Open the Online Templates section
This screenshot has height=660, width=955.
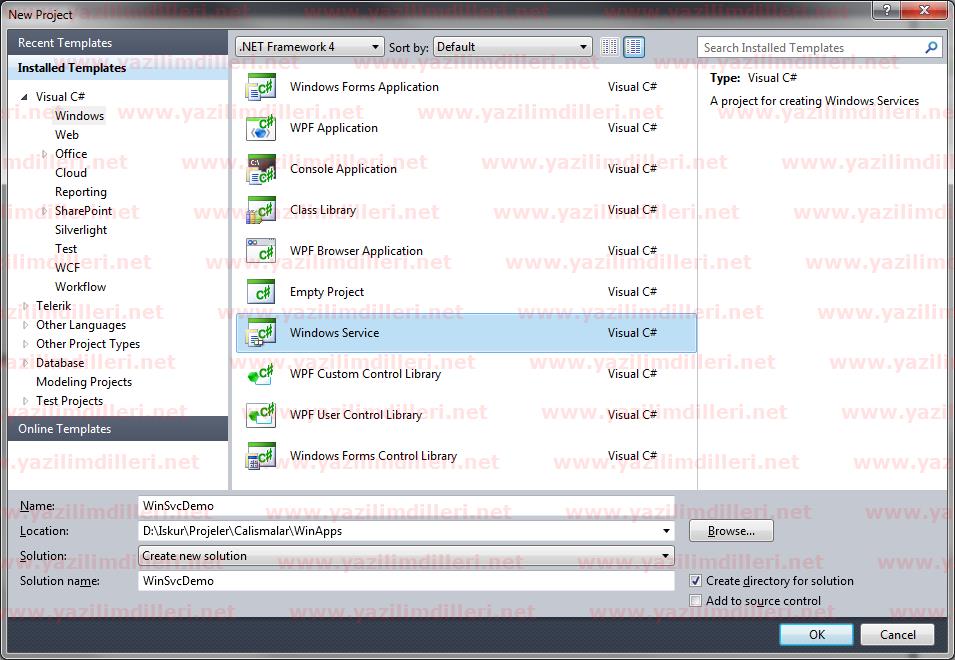tap(118, 429)
